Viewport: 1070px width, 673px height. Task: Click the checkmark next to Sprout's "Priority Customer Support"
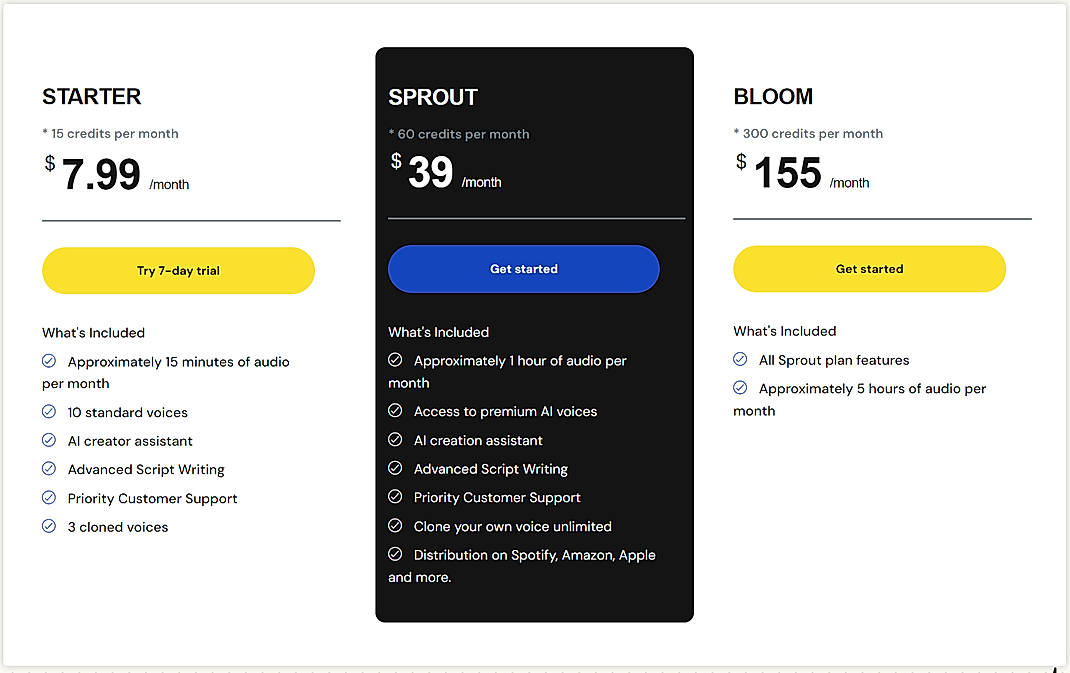tap(394, 497)
